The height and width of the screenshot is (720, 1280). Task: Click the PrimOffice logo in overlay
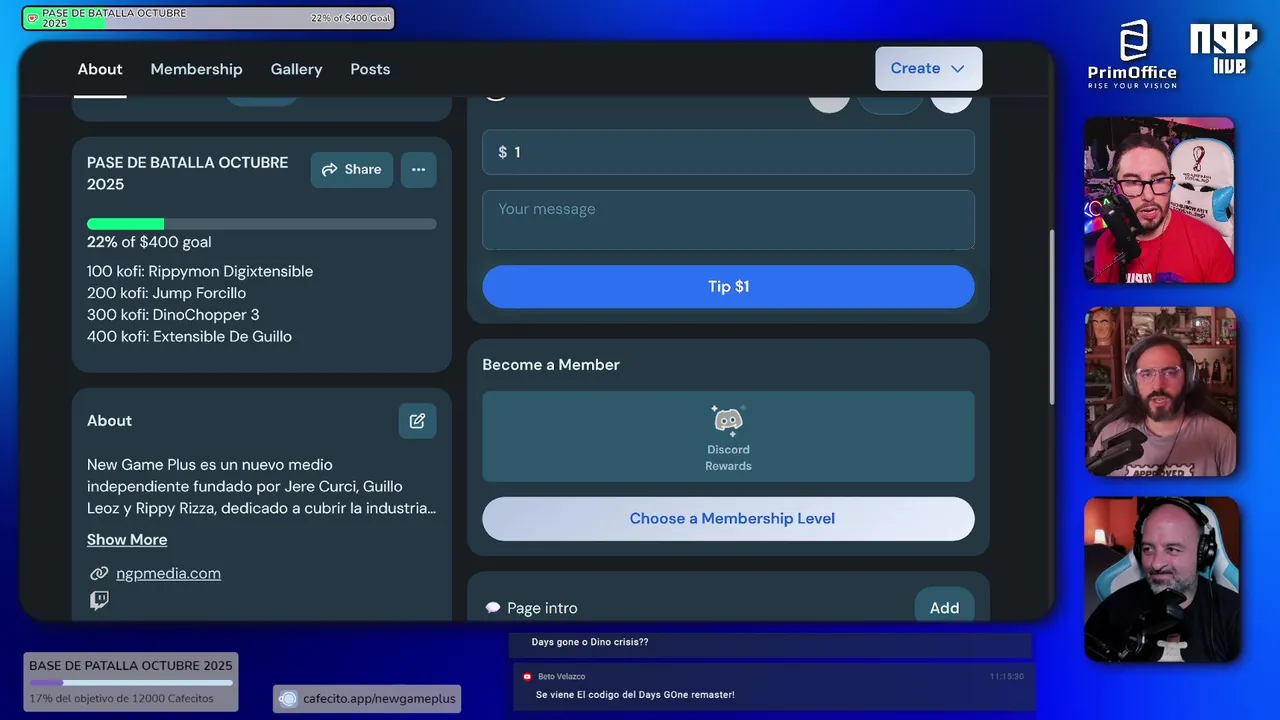pos(1132,54)
